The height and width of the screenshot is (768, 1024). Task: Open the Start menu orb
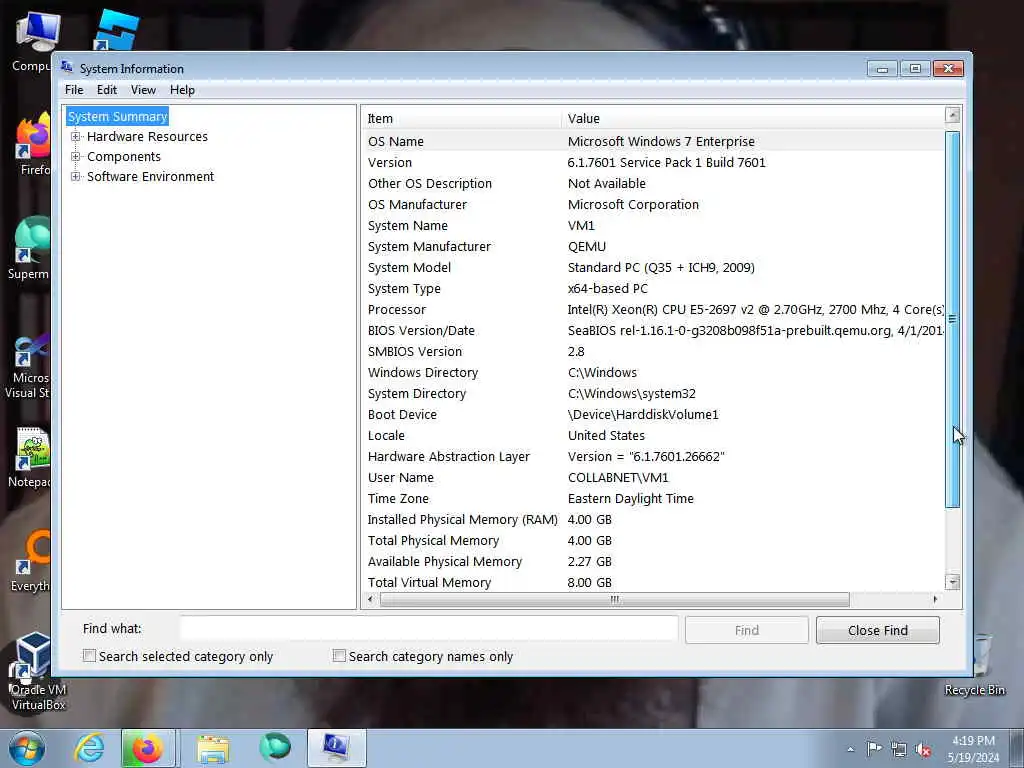pos(27,748)
